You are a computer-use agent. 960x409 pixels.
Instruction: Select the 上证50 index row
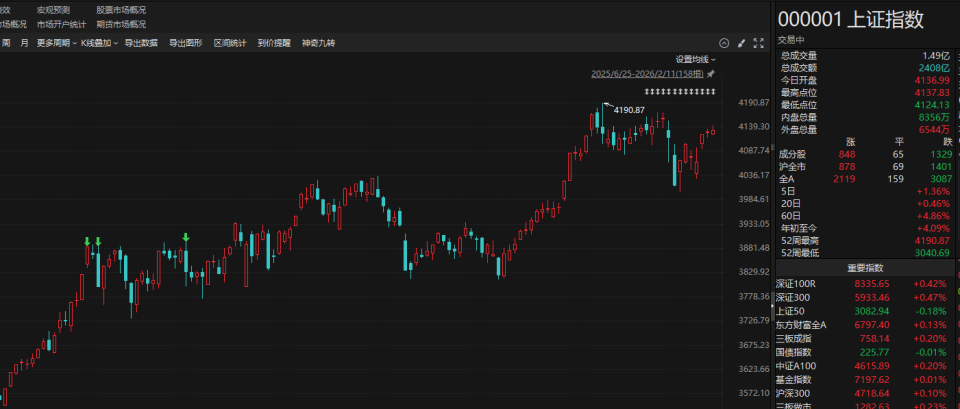pyautogui.click(x=865, y=311)
